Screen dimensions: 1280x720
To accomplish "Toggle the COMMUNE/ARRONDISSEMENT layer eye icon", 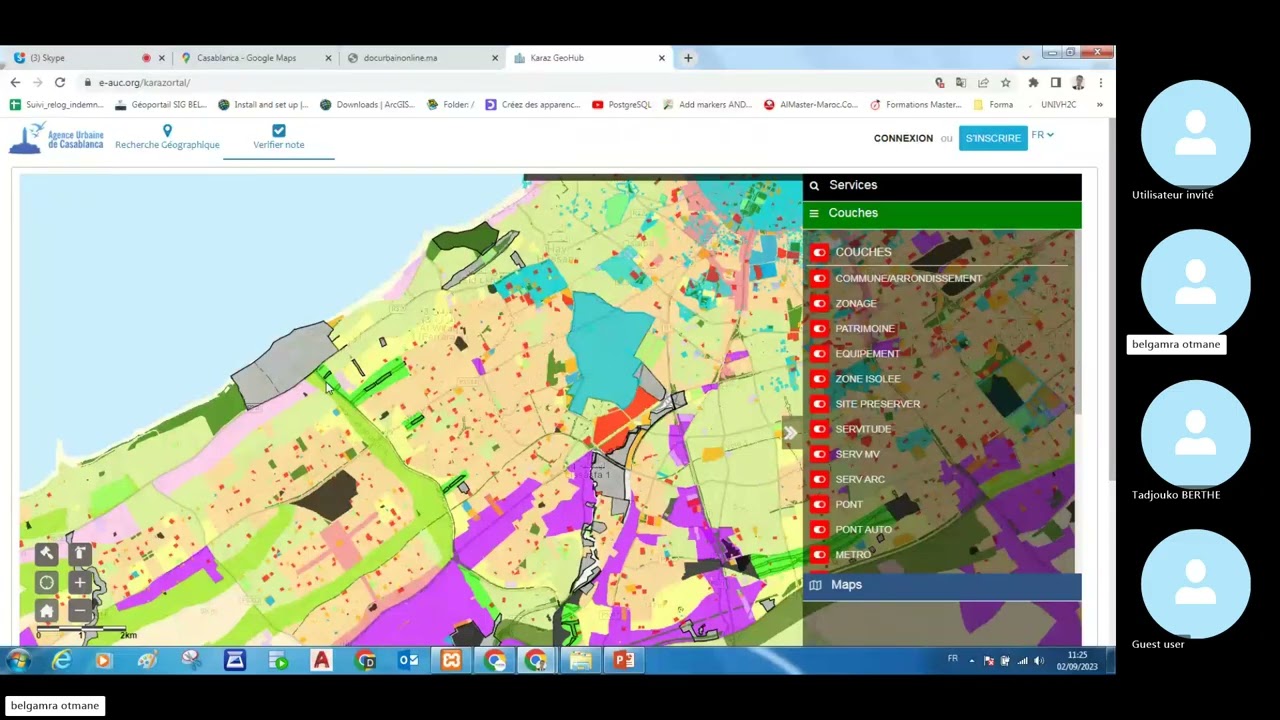I will (820, 278).
